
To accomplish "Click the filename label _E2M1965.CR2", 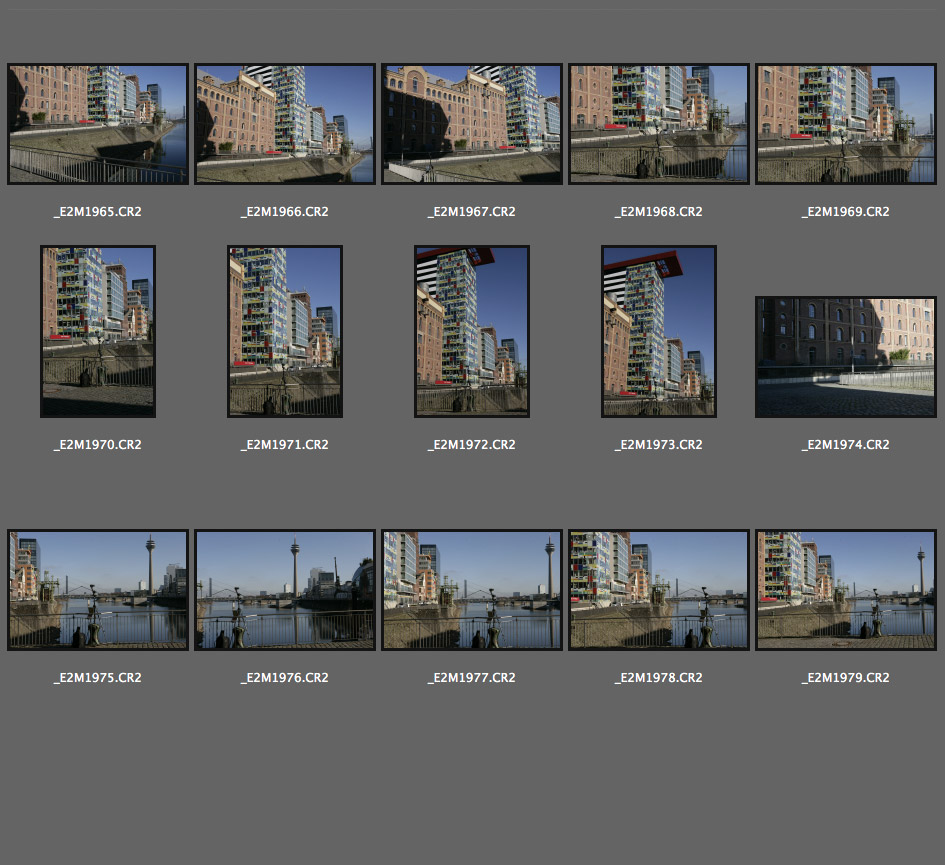I will pos(98,212).
